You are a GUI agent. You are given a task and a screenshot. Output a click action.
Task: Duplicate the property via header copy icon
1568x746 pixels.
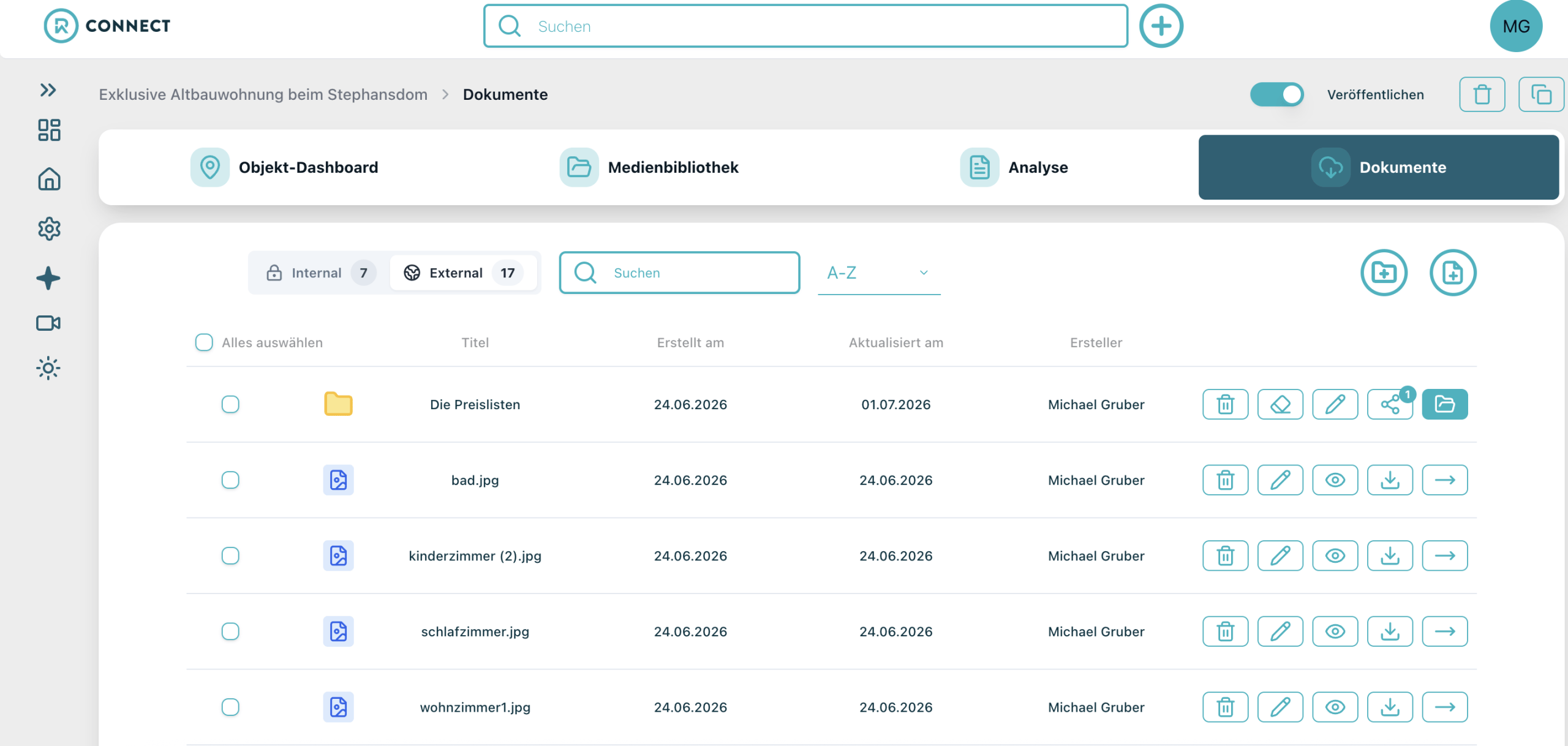pos(1541,94)
